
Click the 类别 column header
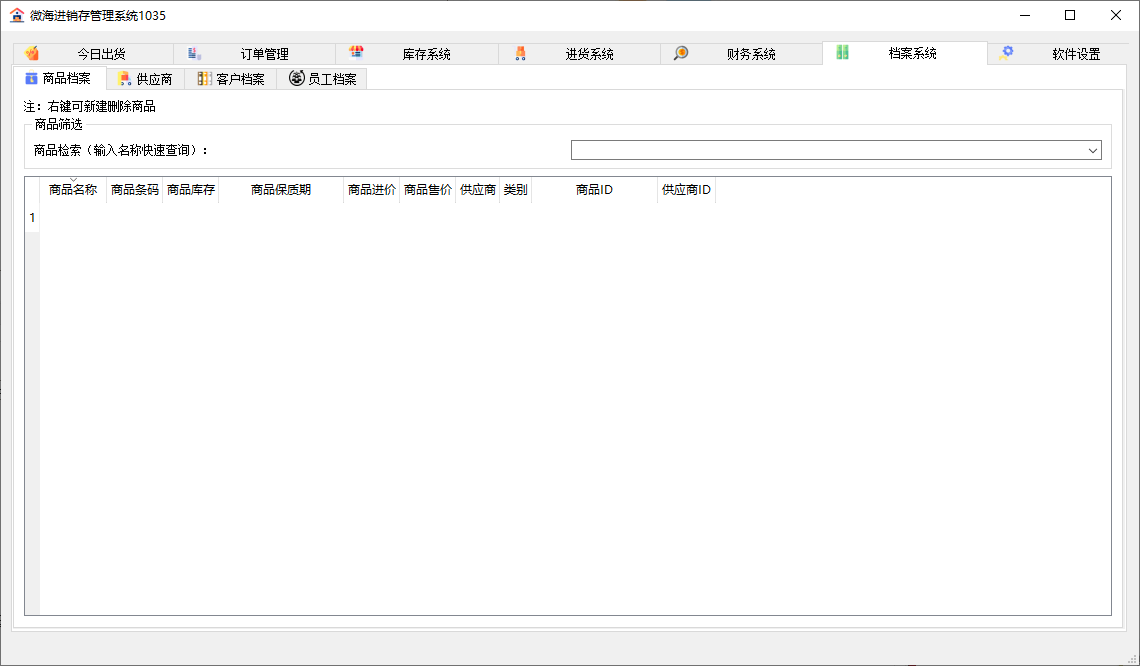(x=515, y=190)
